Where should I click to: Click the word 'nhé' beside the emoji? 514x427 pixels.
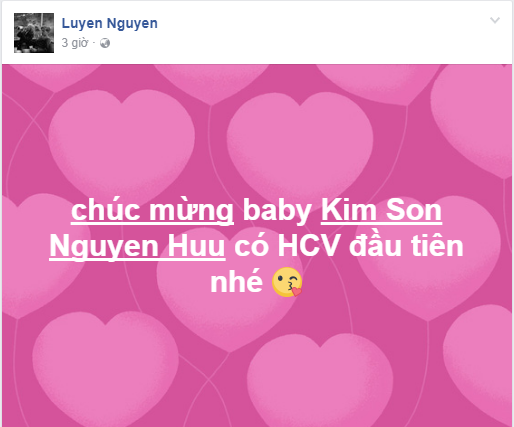coord(236,281)
